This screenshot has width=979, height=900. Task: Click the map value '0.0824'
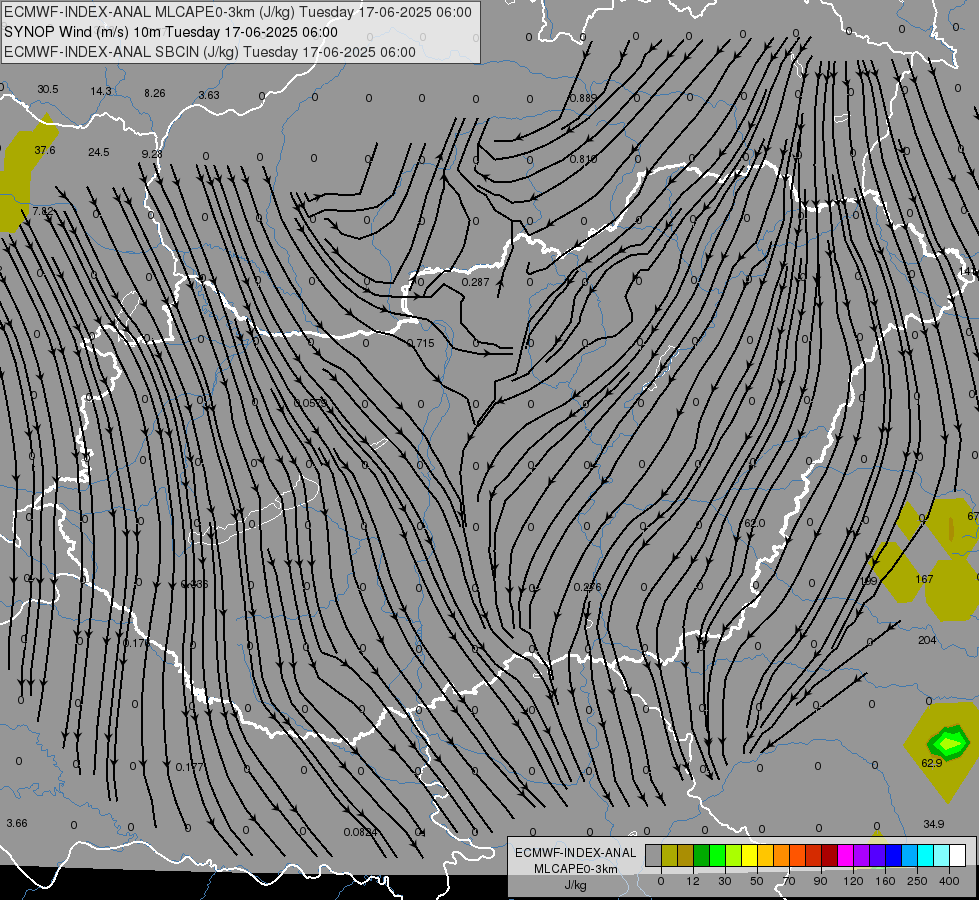360,832
